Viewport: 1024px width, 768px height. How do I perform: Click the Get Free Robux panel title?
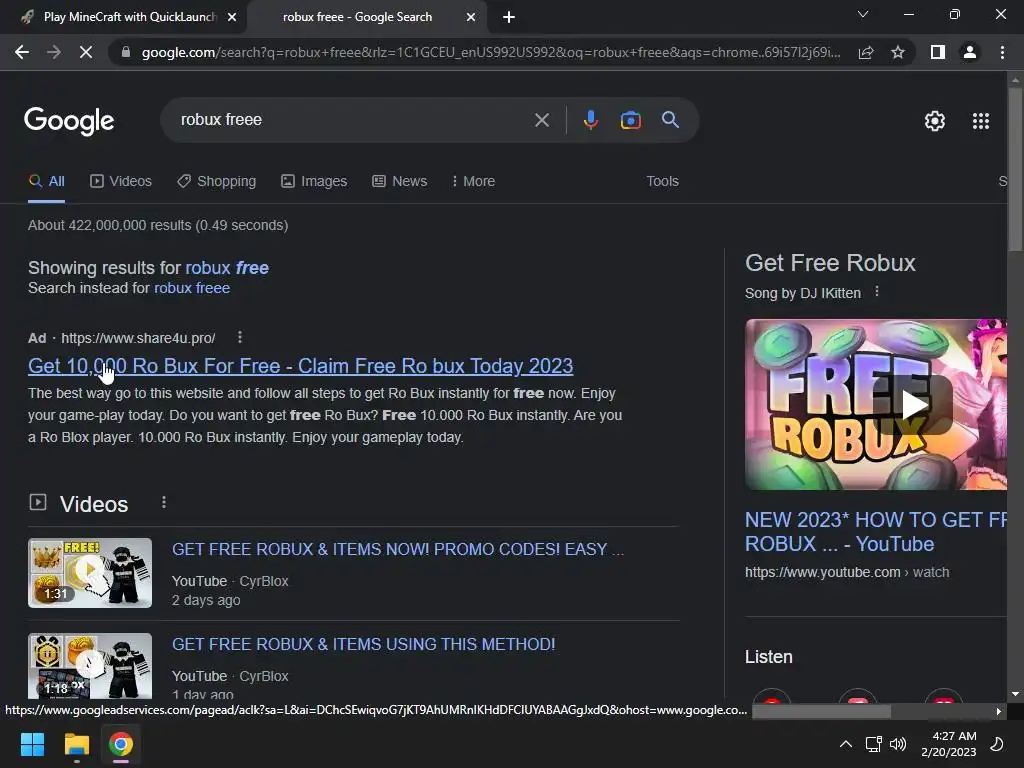tap(830, 263)
